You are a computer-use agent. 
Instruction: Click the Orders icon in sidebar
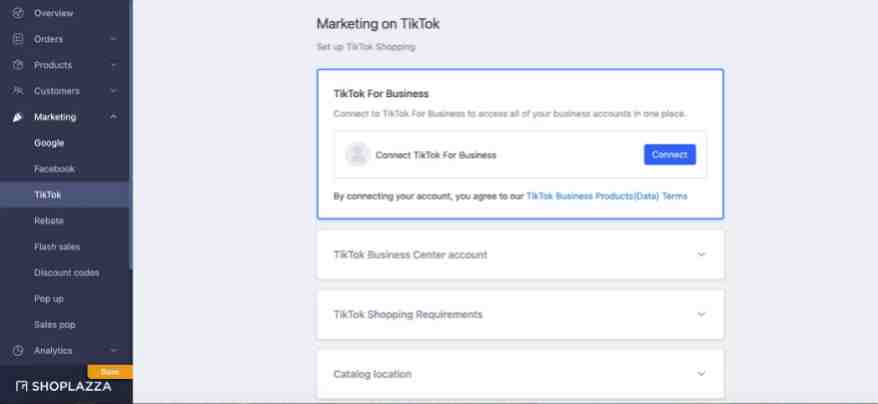(x=18, y=39)
